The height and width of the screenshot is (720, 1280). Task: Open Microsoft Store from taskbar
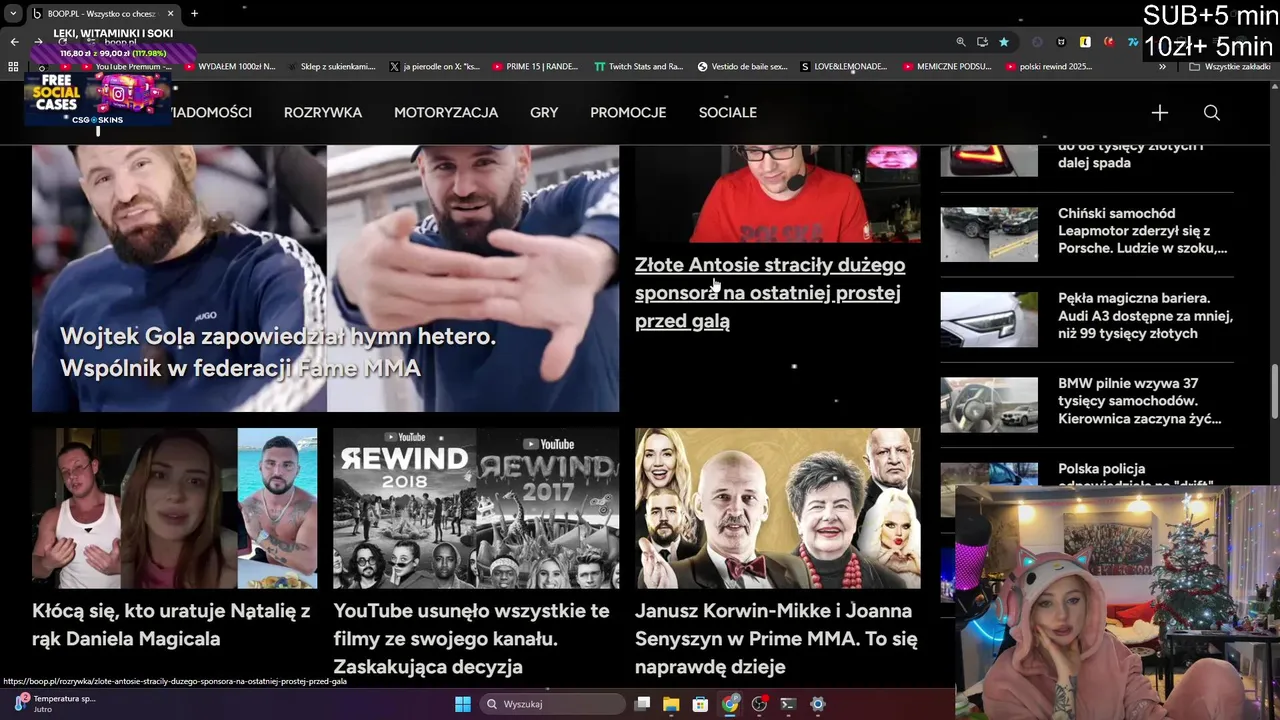pyautogui.click(x=701, y=704)
